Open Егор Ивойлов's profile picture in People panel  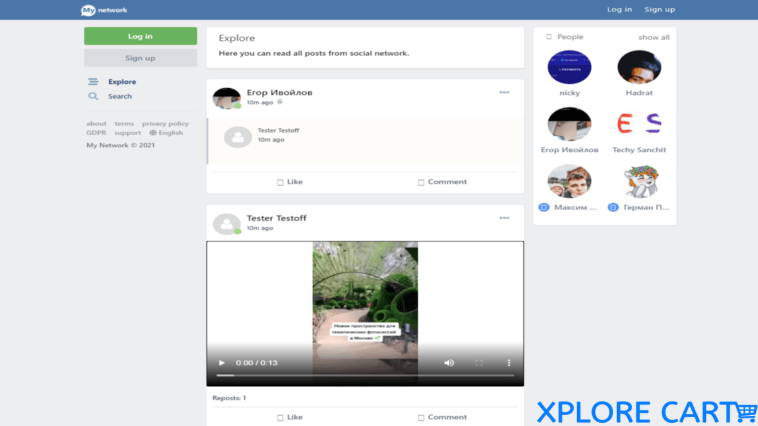569,124
